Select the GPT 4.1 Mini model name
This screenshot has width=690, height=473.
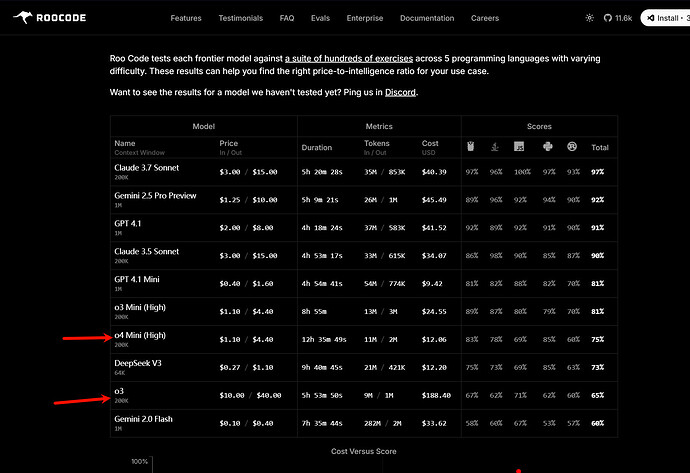(137, 279)
